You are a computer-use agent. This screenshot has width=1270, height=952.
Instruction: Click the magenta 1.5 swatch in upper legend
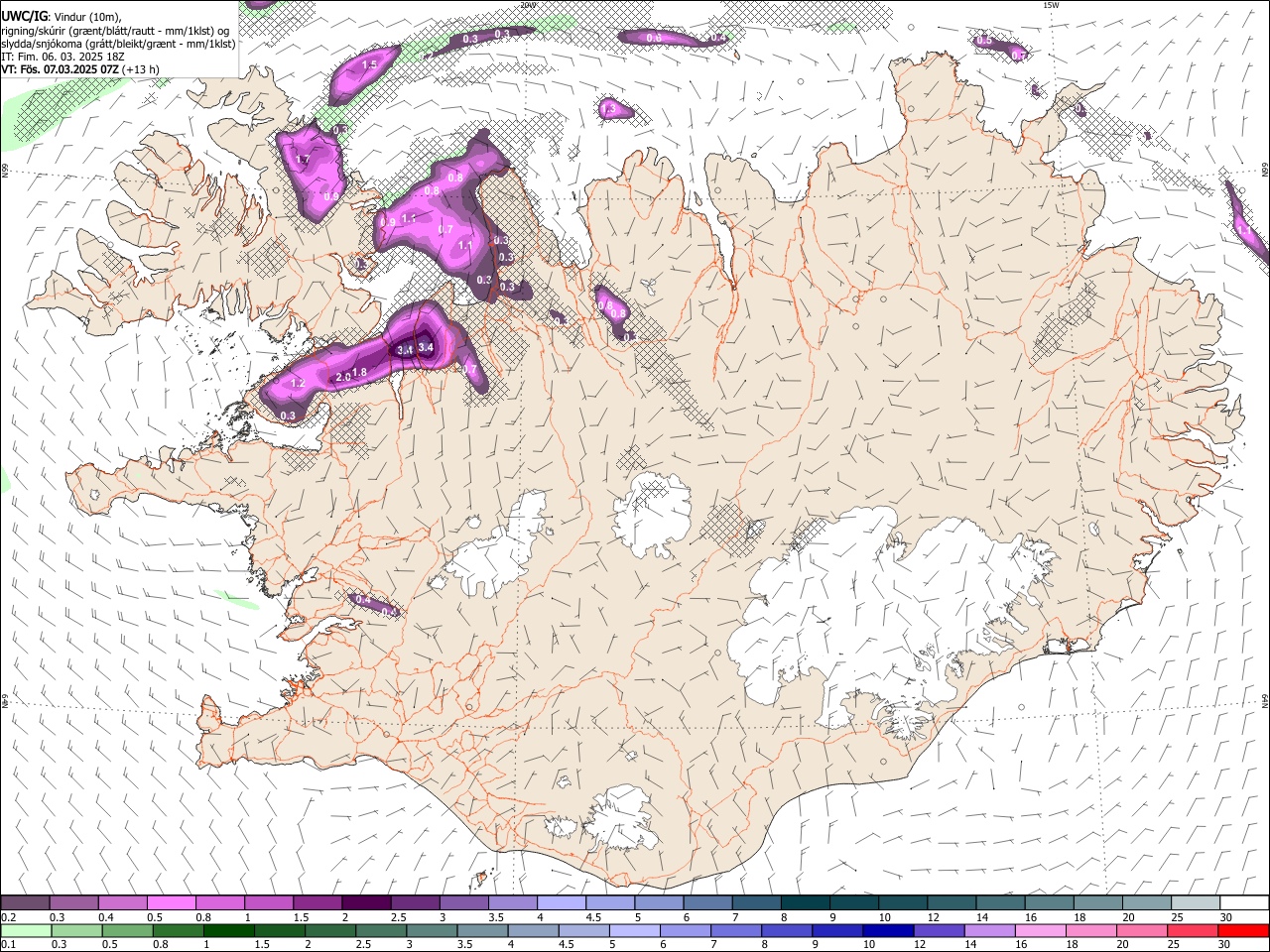tap(317, 902)
